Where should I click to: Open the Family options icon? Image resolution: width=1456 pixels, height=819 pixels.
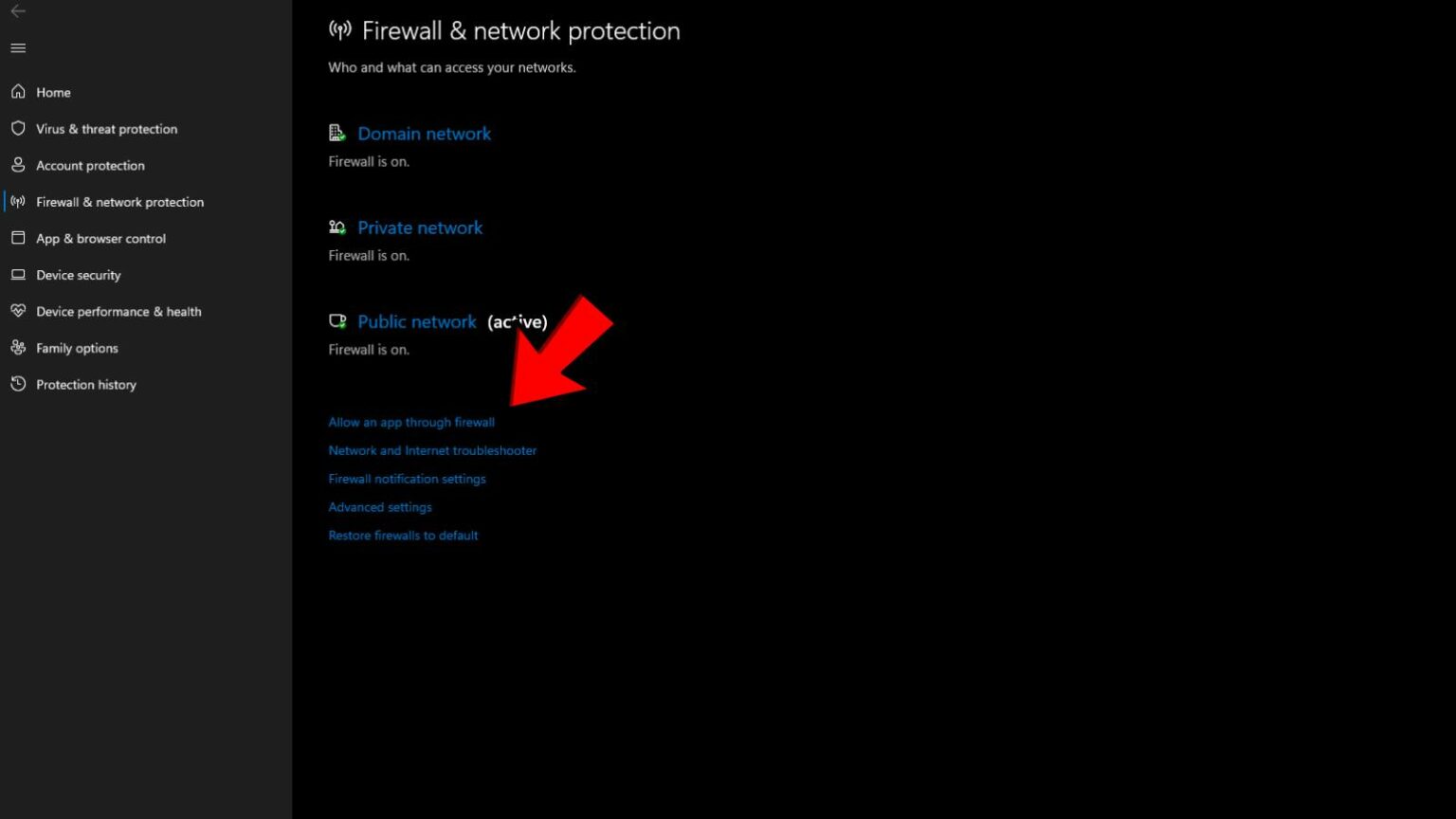[x=19, y=347]
